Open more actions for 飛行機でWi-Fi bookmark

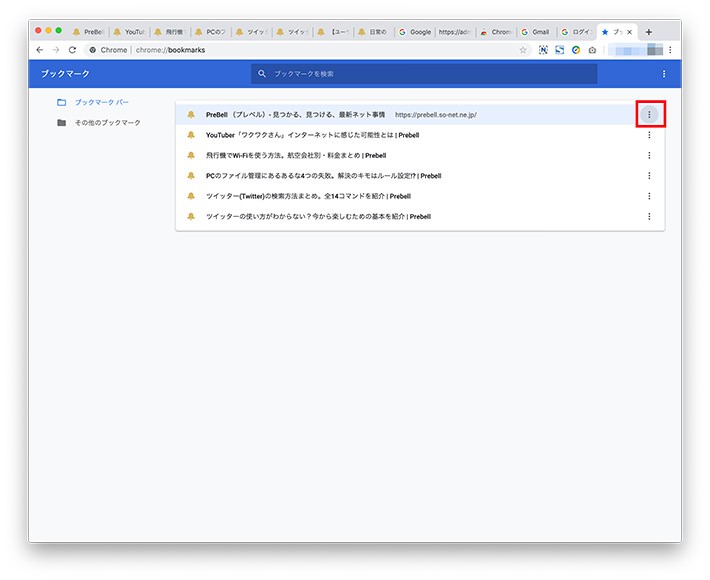pyautogui.click(x=649, y=155)
